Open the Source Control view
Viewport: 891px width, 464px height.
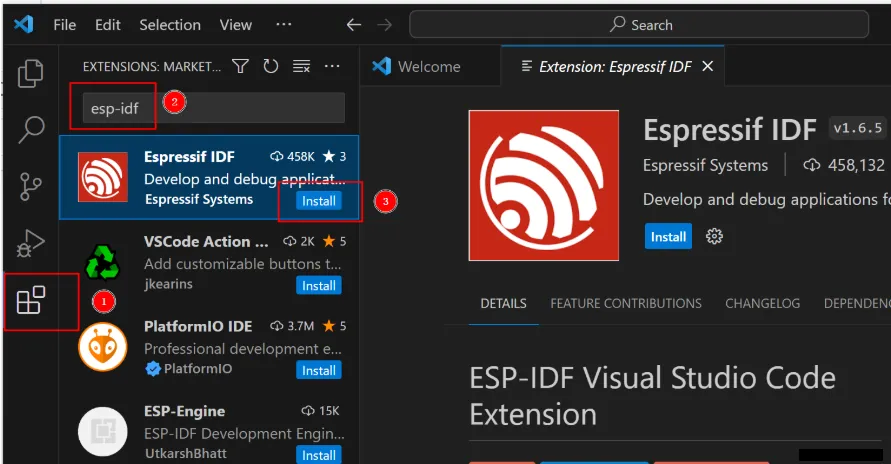pyautogui.click(x=32, y=185)
